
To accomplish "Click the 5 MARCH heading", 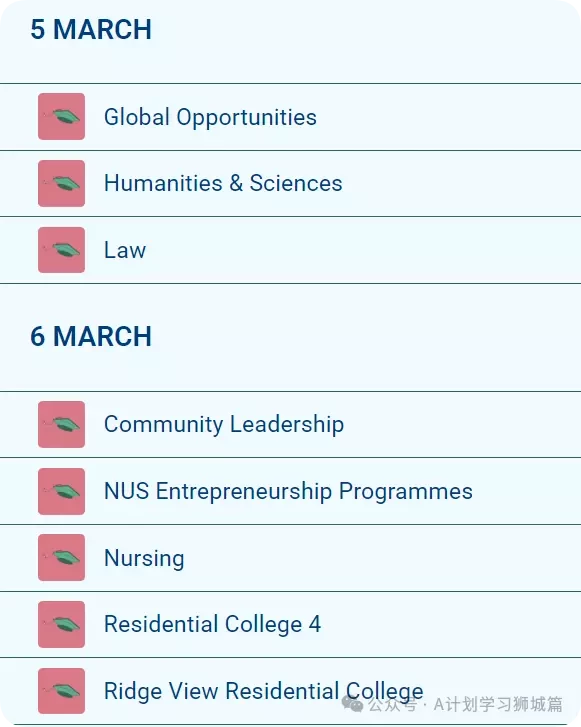I will (x=91, y=29).
